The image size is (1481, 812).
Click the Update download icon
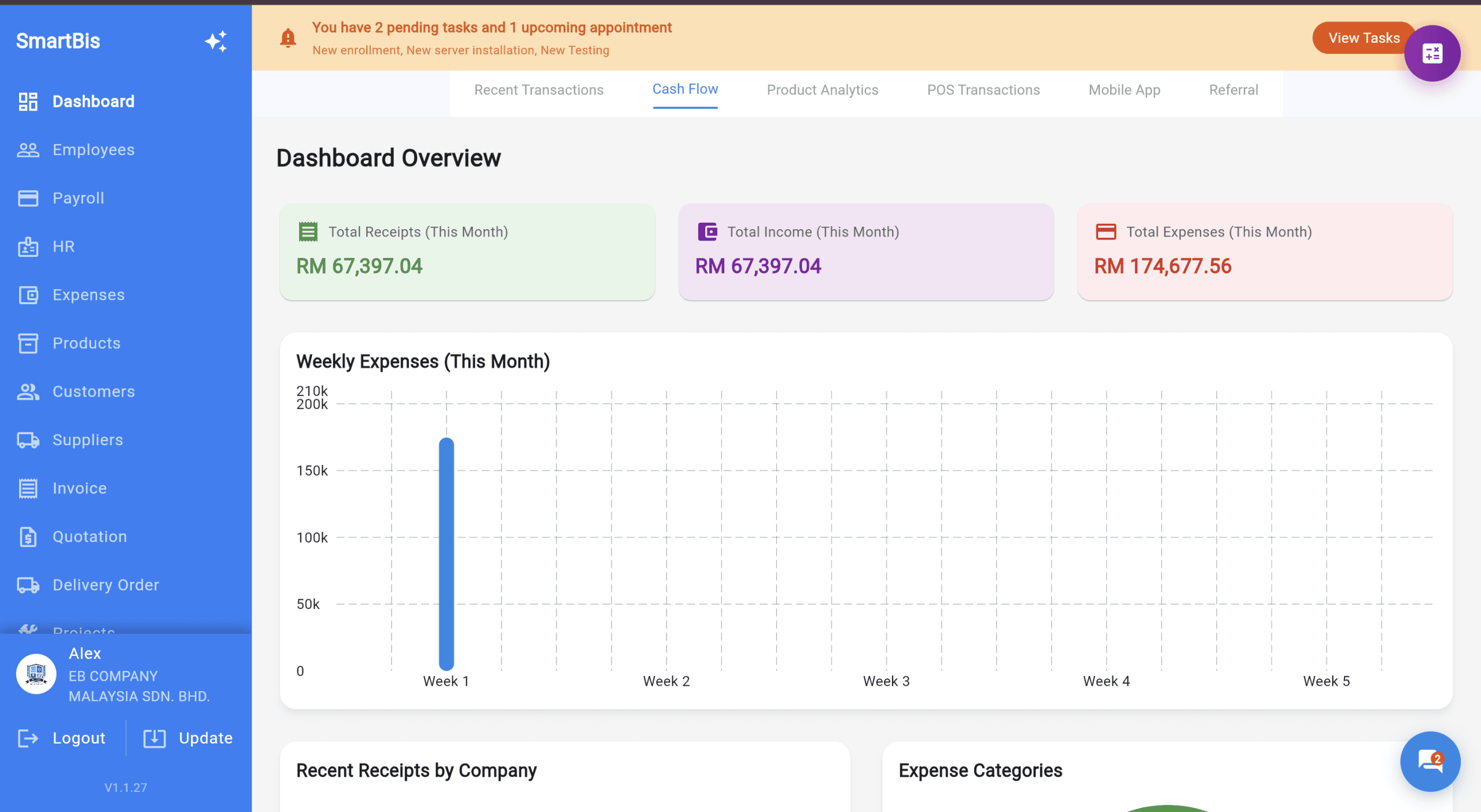[x=154, y=738]
